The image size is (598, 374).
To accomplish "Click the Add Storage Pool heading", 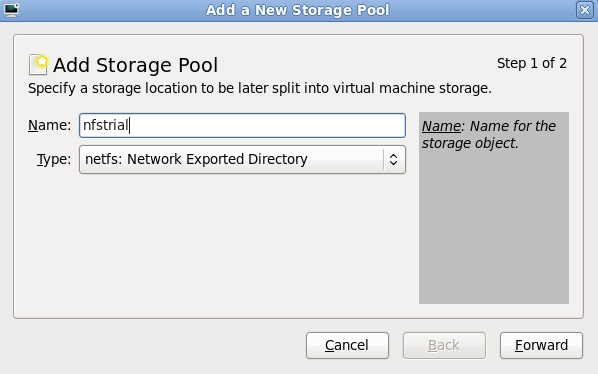I will pos(135,65).
